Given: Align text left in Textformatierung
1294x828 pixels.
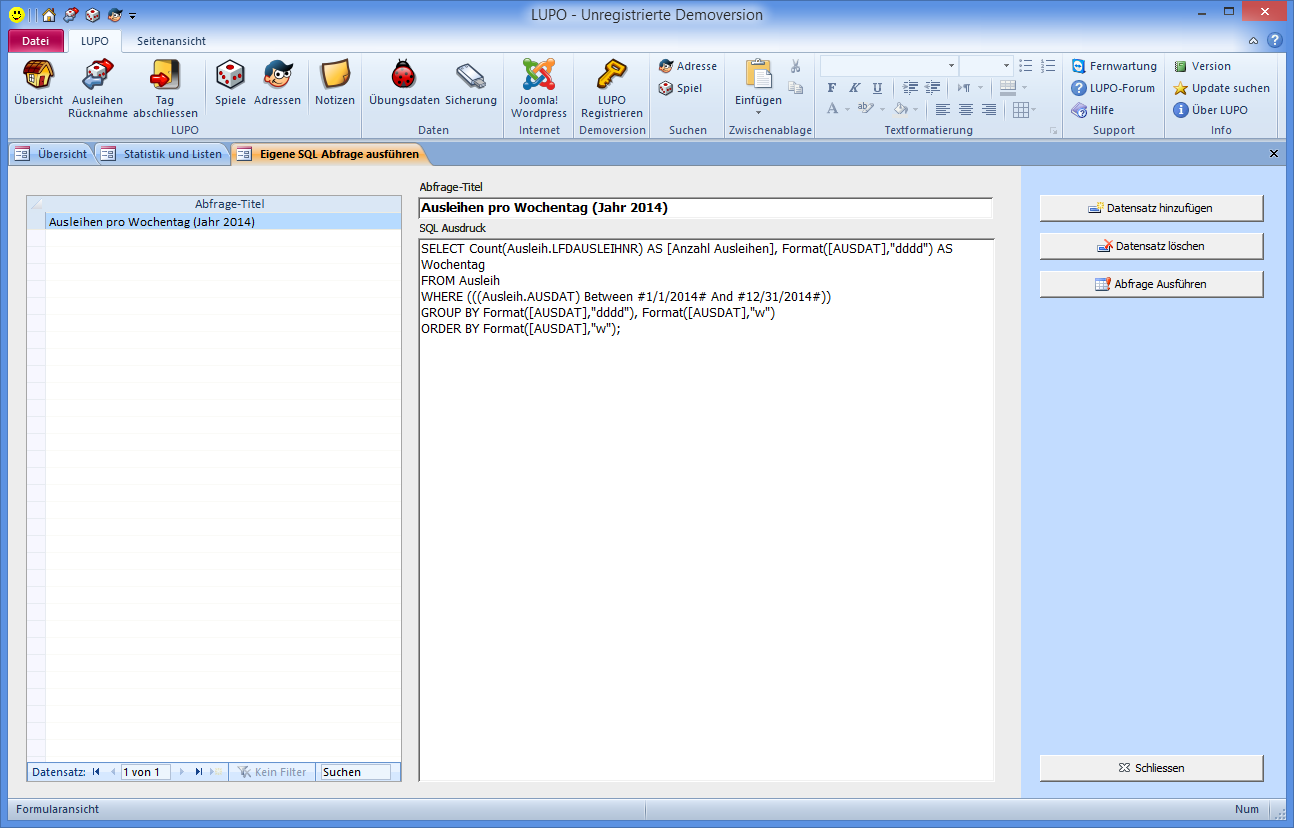Looking at the screenshot, I should [943, 110].
